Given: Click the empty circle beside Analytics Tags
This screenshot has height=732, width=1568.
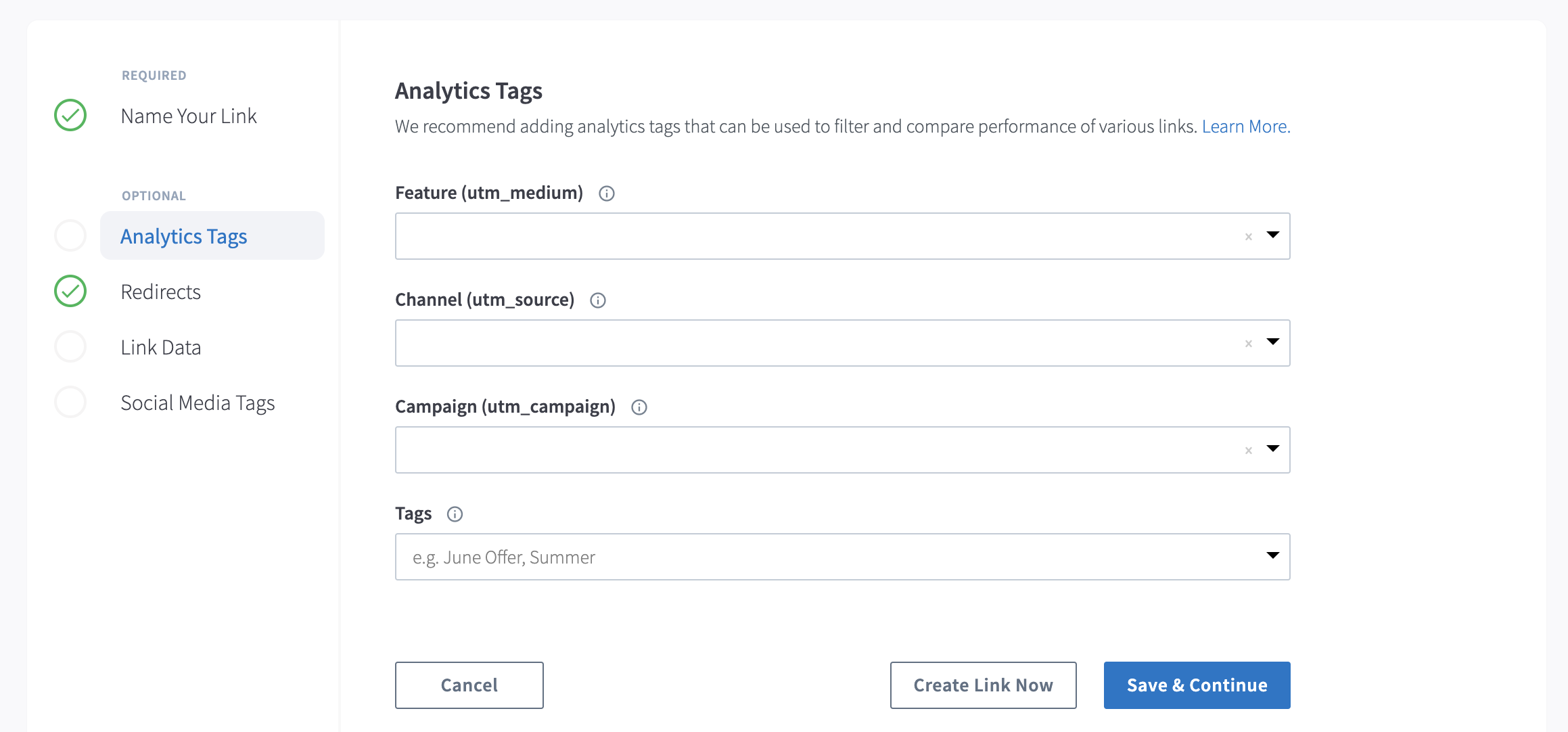Looking at the screenshot, I should tap(70, 235).
